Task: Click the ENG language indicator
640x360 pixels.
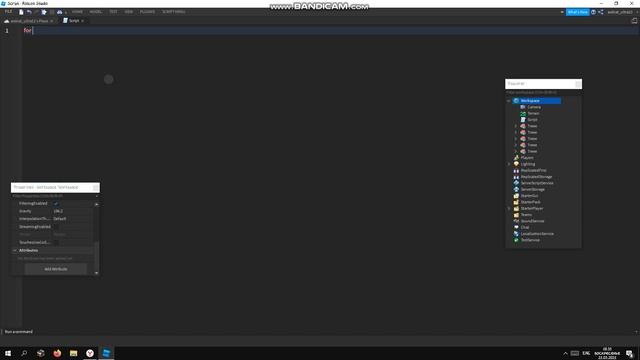Action: pyautogui.click(x=586, y=353)
